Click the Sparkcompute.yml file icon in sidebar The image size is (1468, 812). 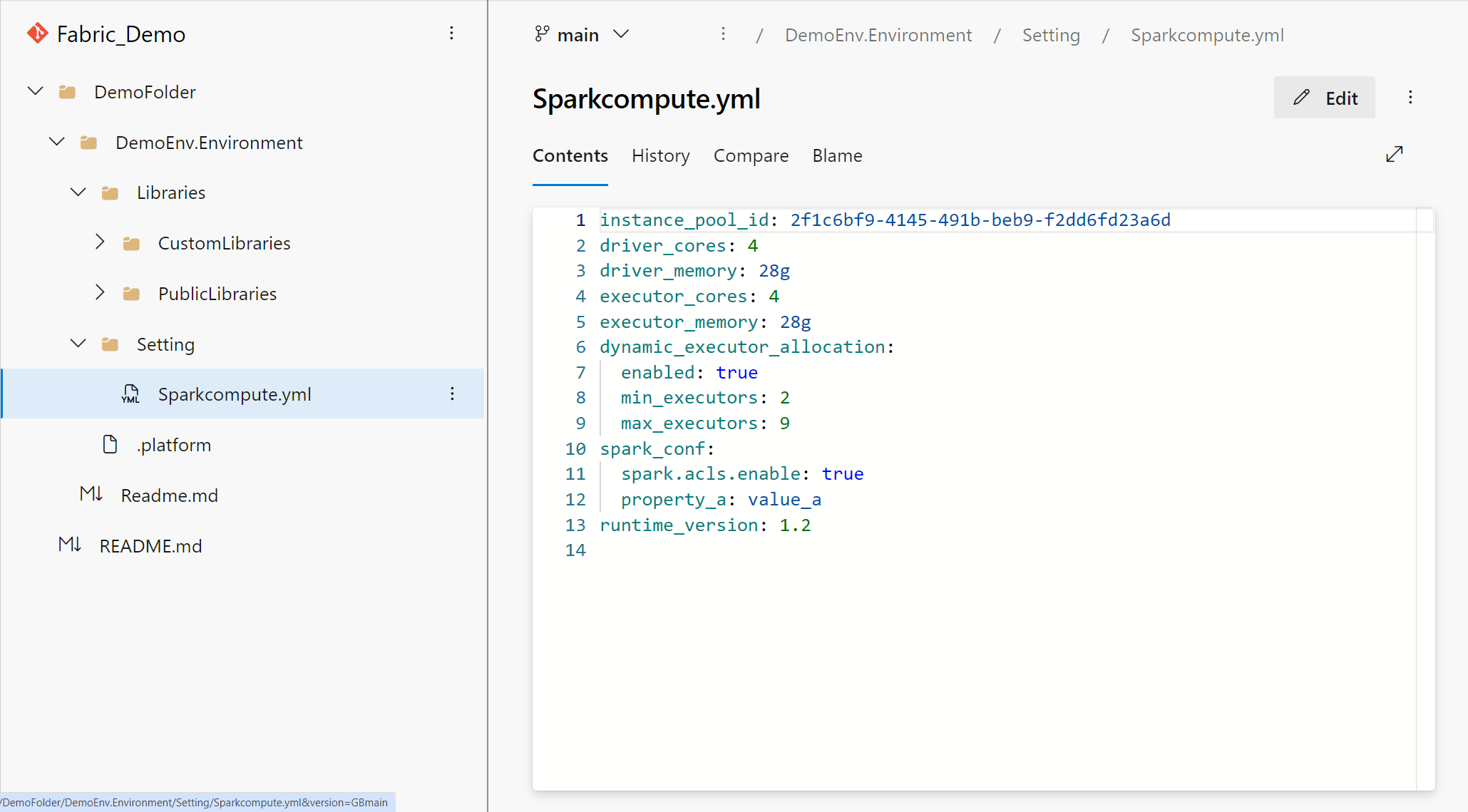tap(129, 394)
